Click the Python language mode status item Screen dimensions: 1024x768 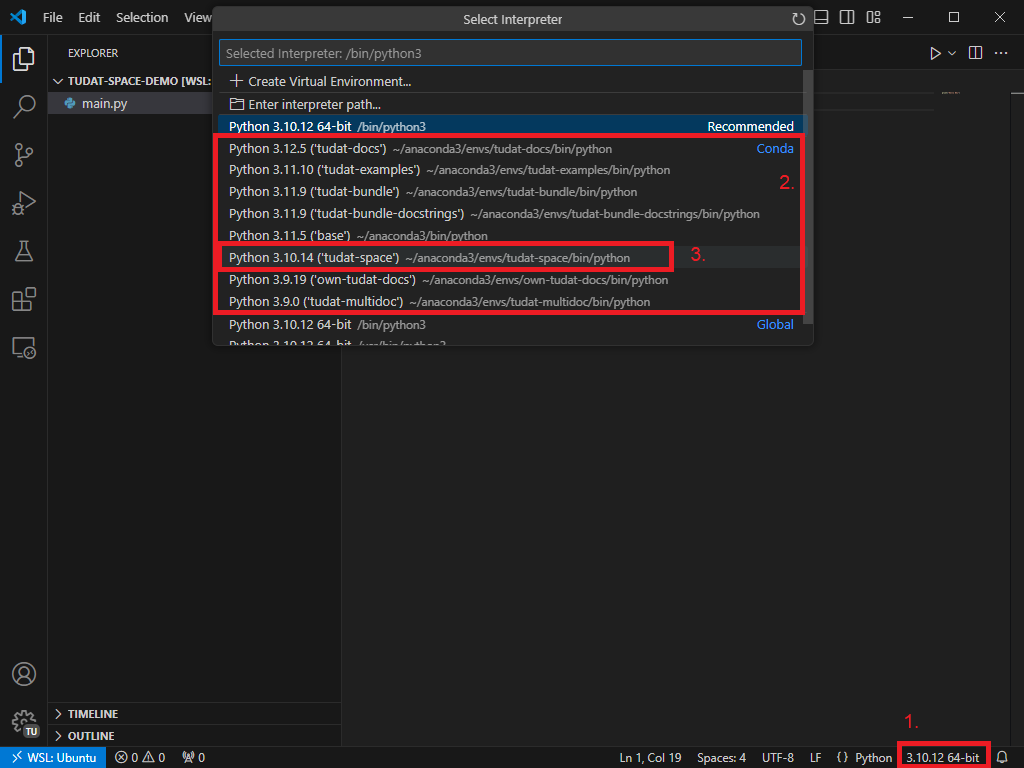(x=873, y=758)
